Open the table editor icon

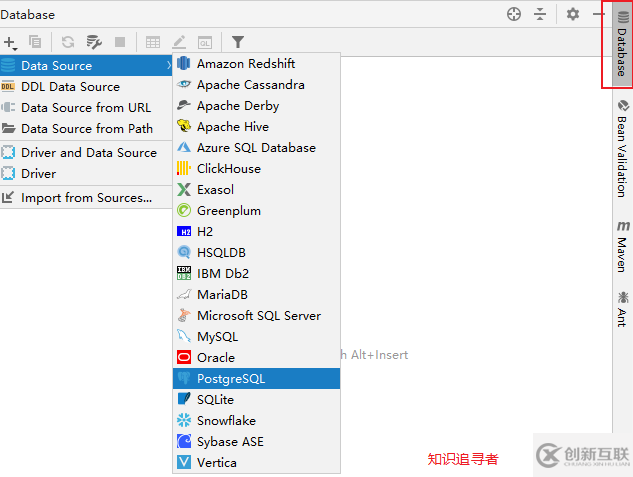point(153,42)
